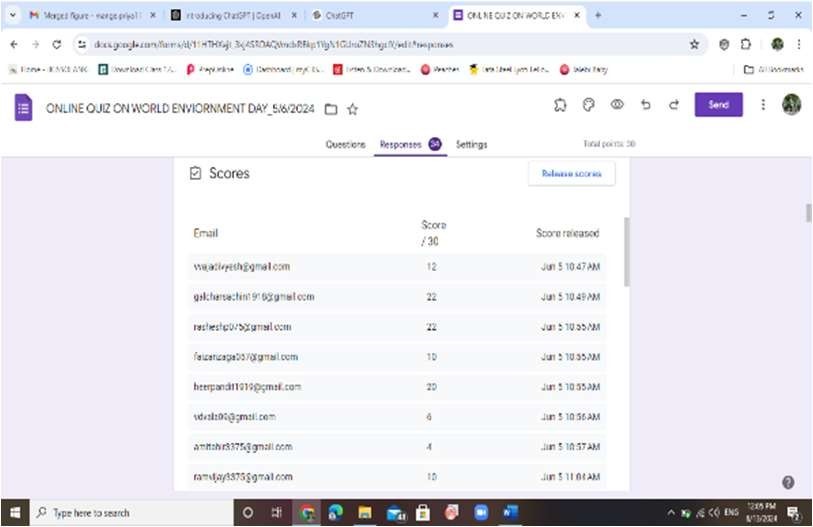Open the Settings tab of the form
This screenshot has width=813, height=527.
click(471, 145)
